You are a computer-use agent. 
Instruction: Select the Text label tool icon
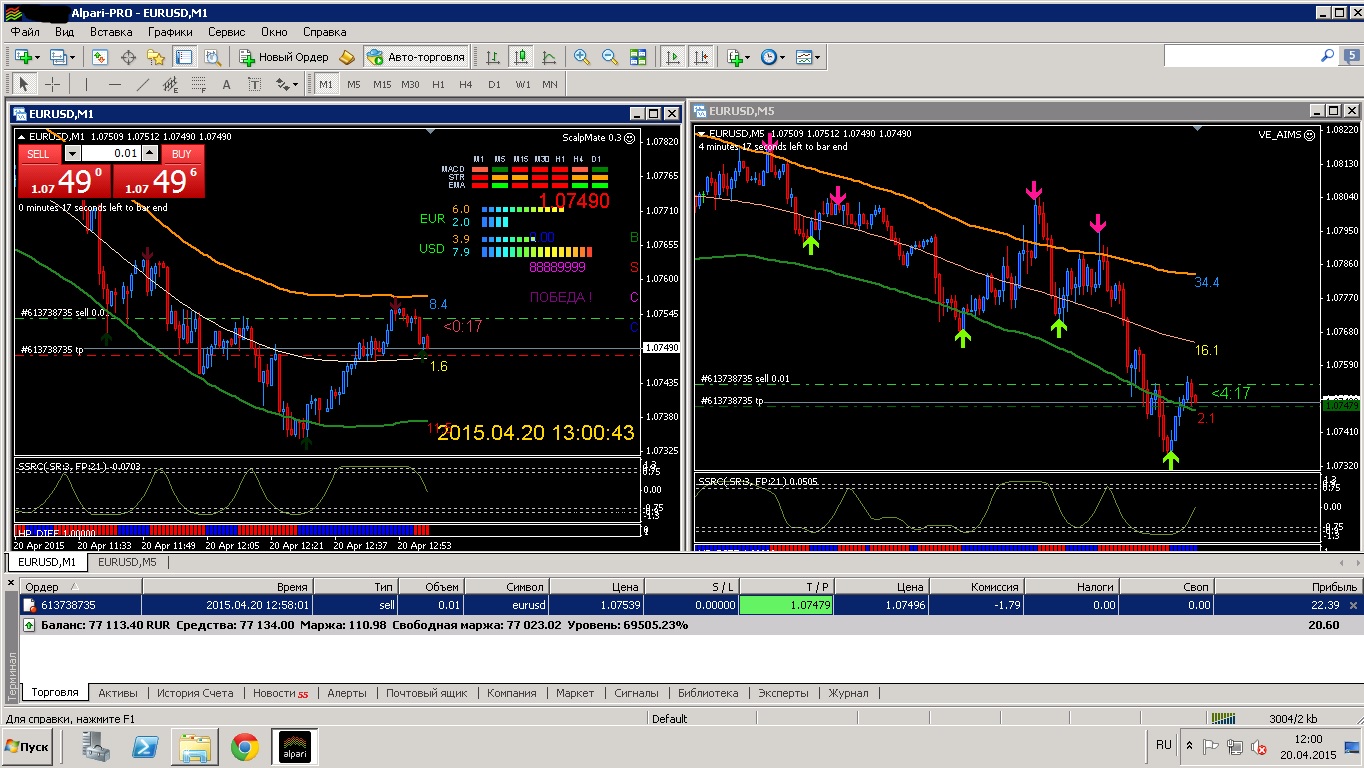point(227,85)
